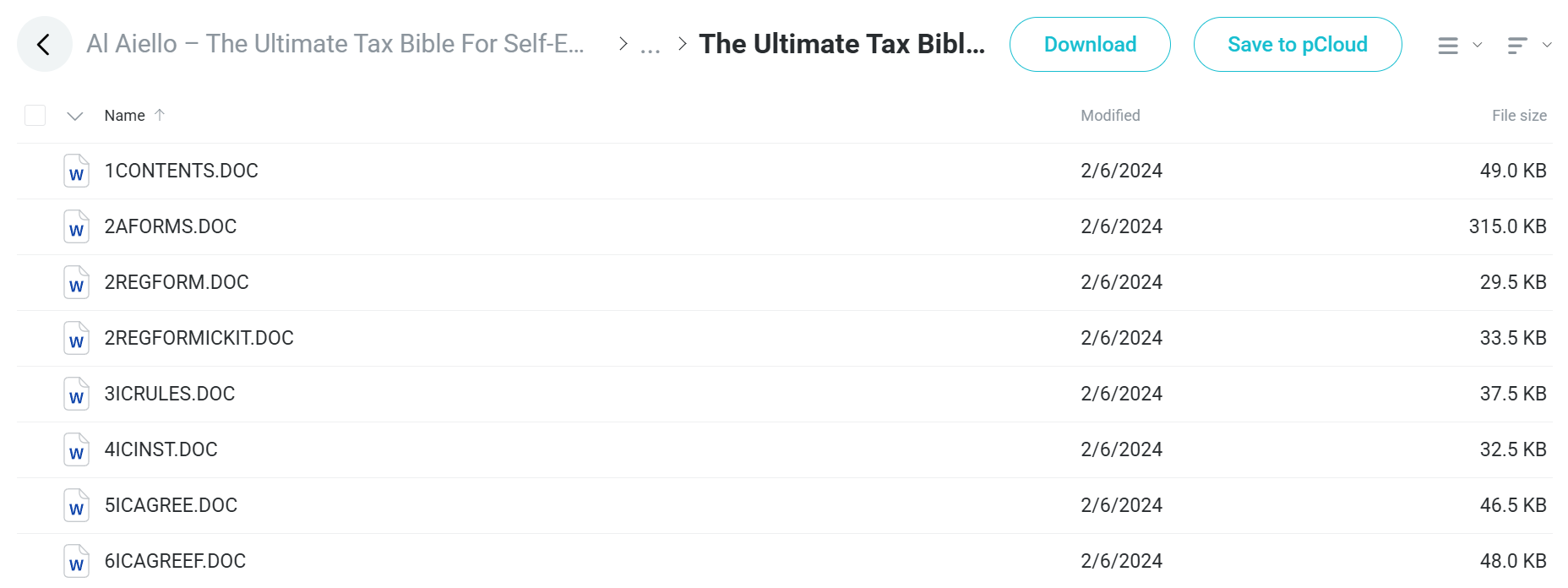Open the 2REGFORMICKIT.DOC file

[x=199, y=338]
